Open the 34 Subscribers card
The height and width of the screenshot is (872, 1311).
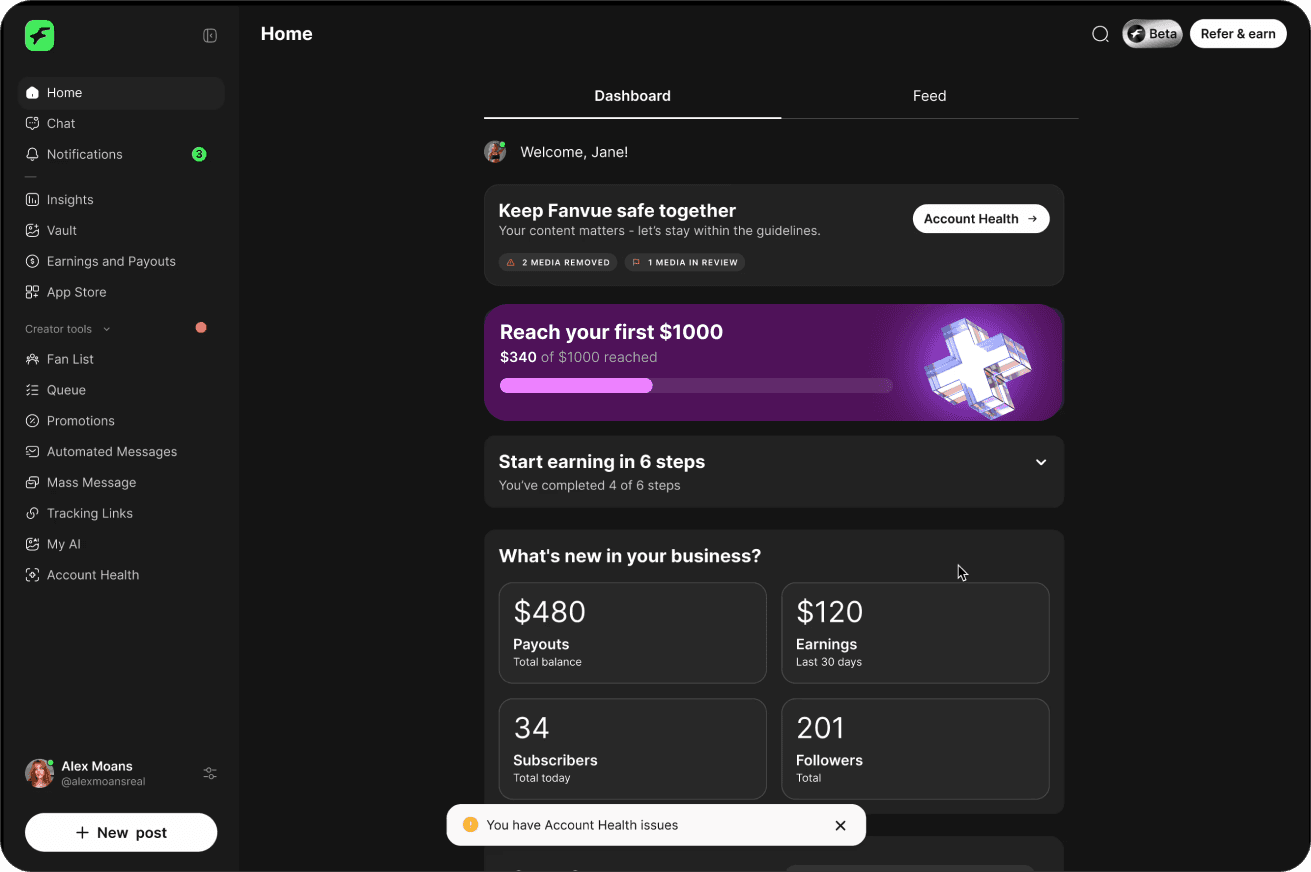point(633,749)
